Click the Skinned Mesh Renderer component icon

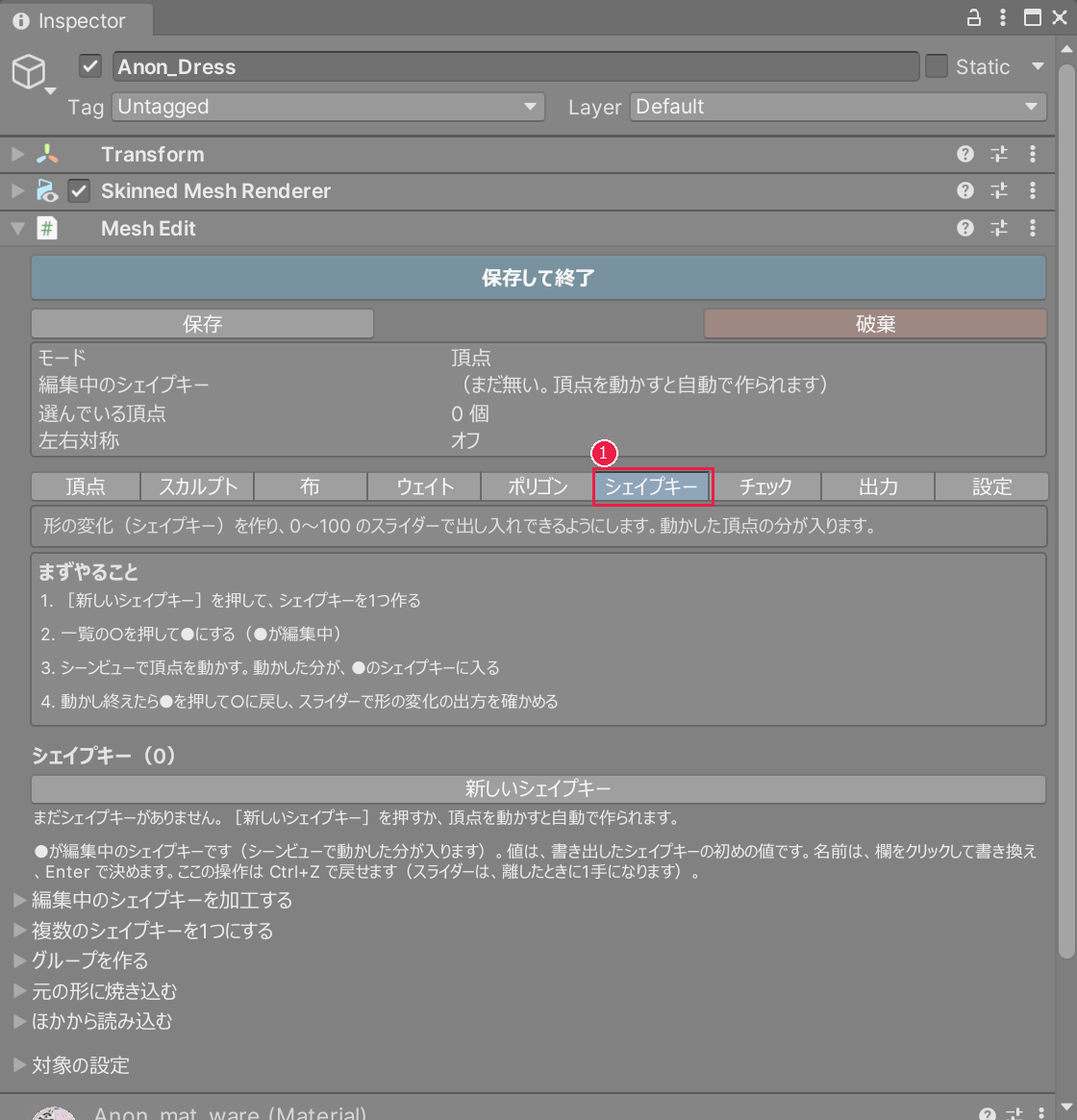pyautogui.click(x=47, y=190)
